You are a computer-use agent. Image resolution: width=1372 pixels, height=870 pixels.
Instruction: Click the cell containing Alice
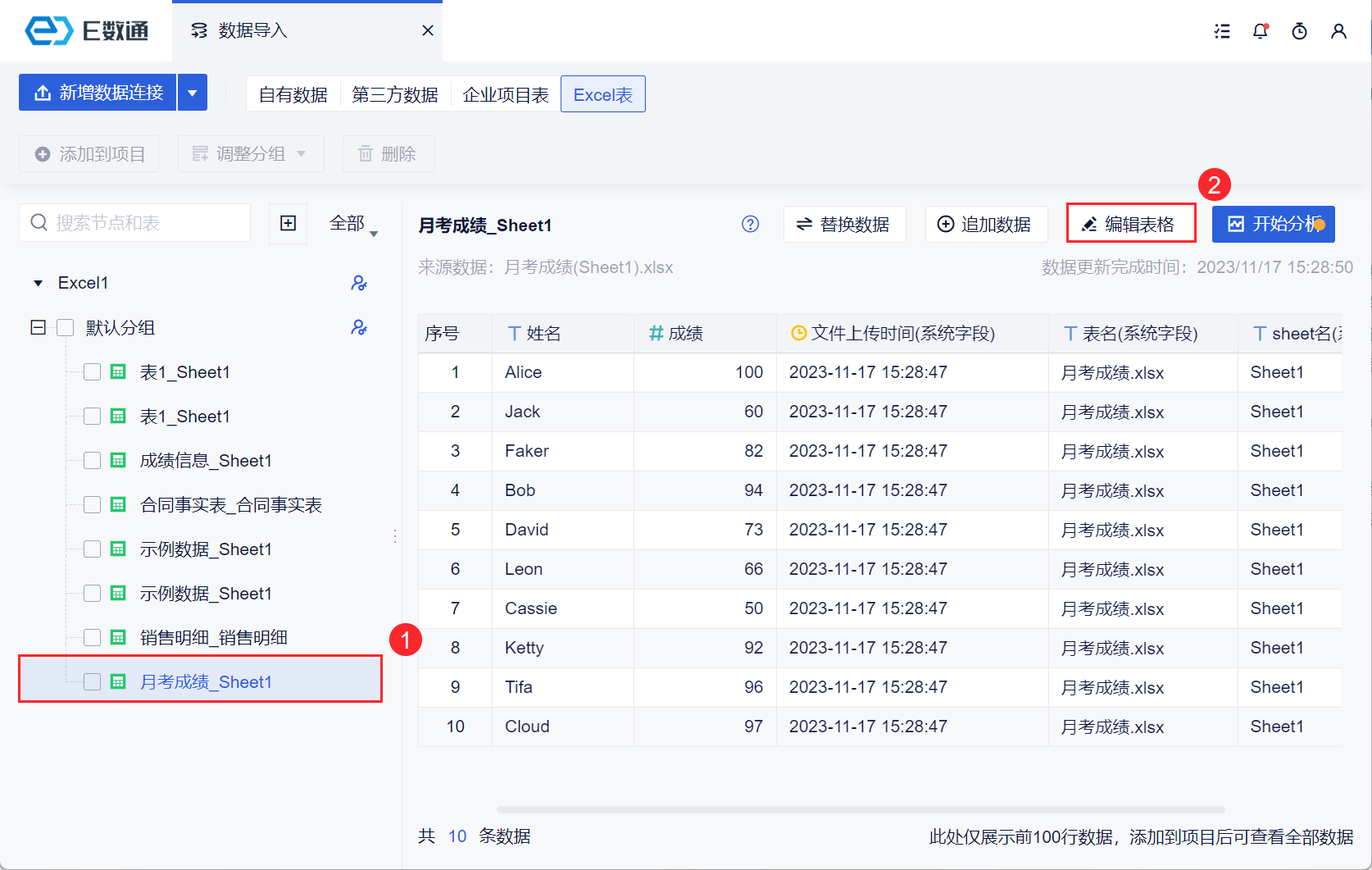tap(563, 373)
